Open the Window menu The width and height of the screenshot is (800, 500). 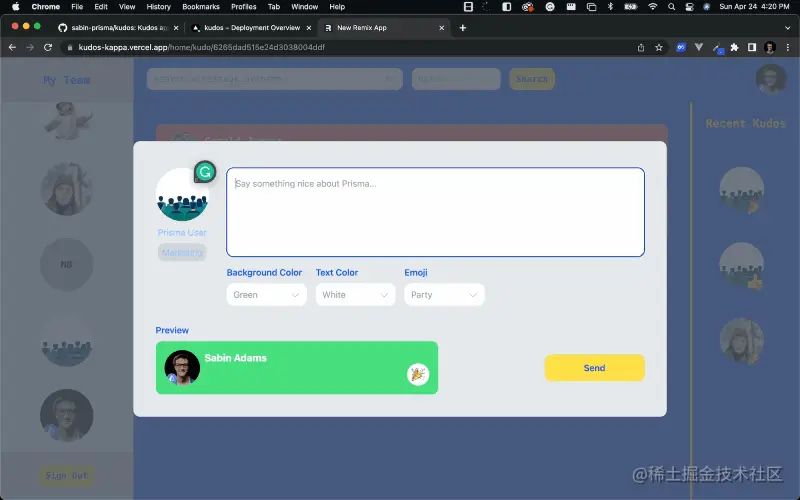point(305,7)
